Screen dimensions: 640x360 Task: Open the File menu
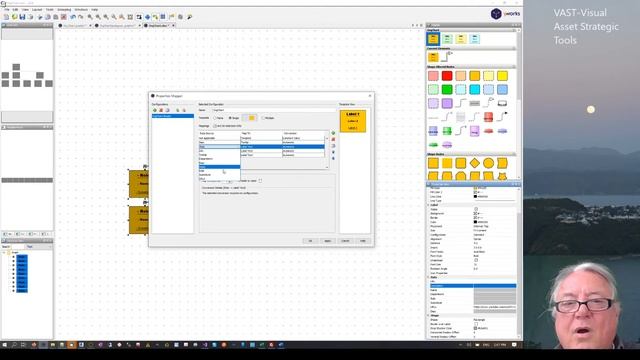tap(7, 9)
